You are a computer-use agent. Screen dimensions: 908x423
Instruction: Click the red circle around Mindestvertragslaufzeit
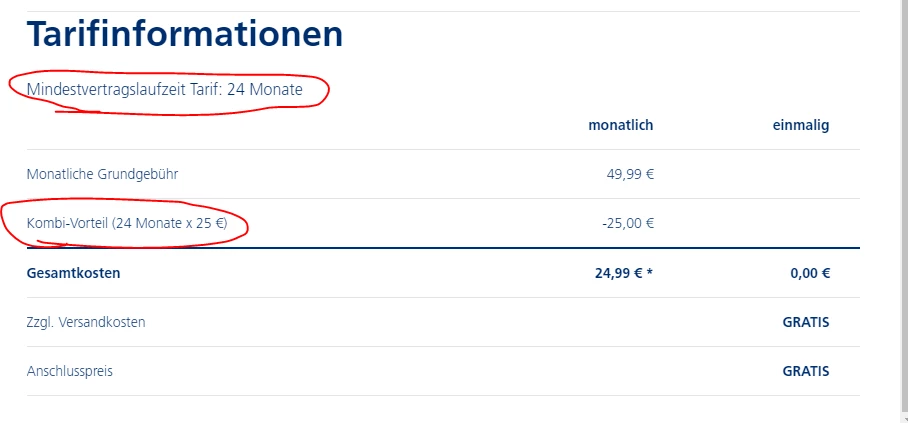(328, 92)
